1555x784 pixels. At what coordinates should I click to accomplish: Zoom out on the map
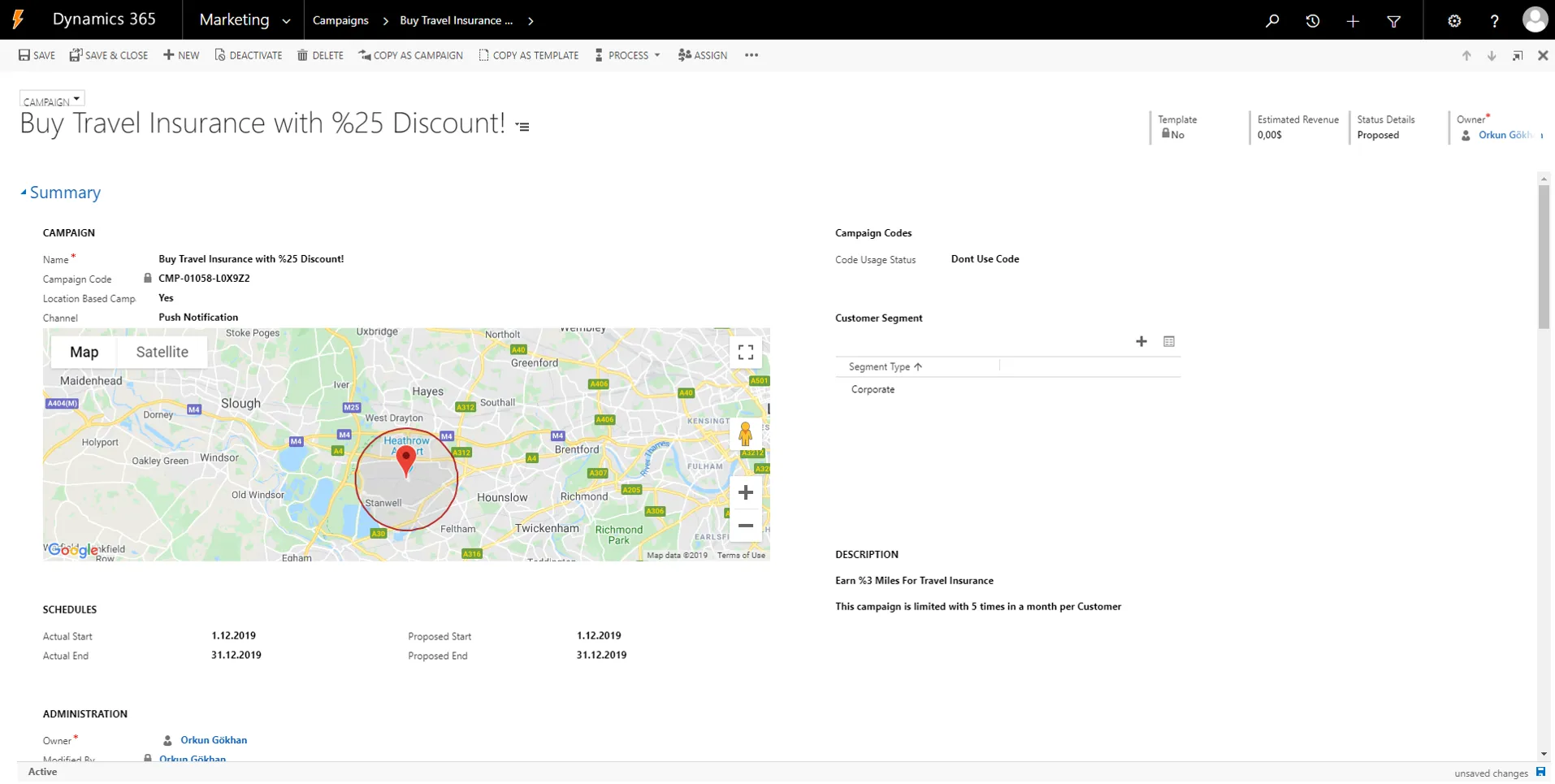[x=745, y=526]
